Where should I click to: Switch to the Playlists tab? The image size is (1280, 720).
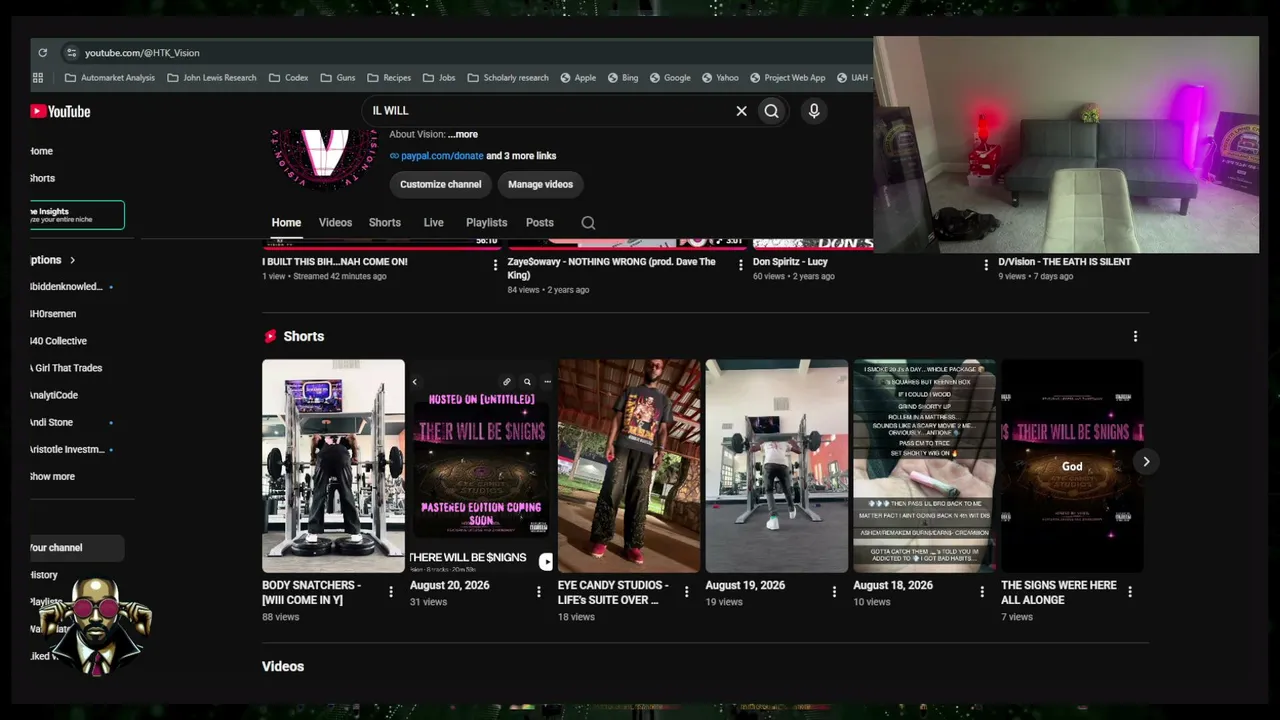tap(486, 223)
